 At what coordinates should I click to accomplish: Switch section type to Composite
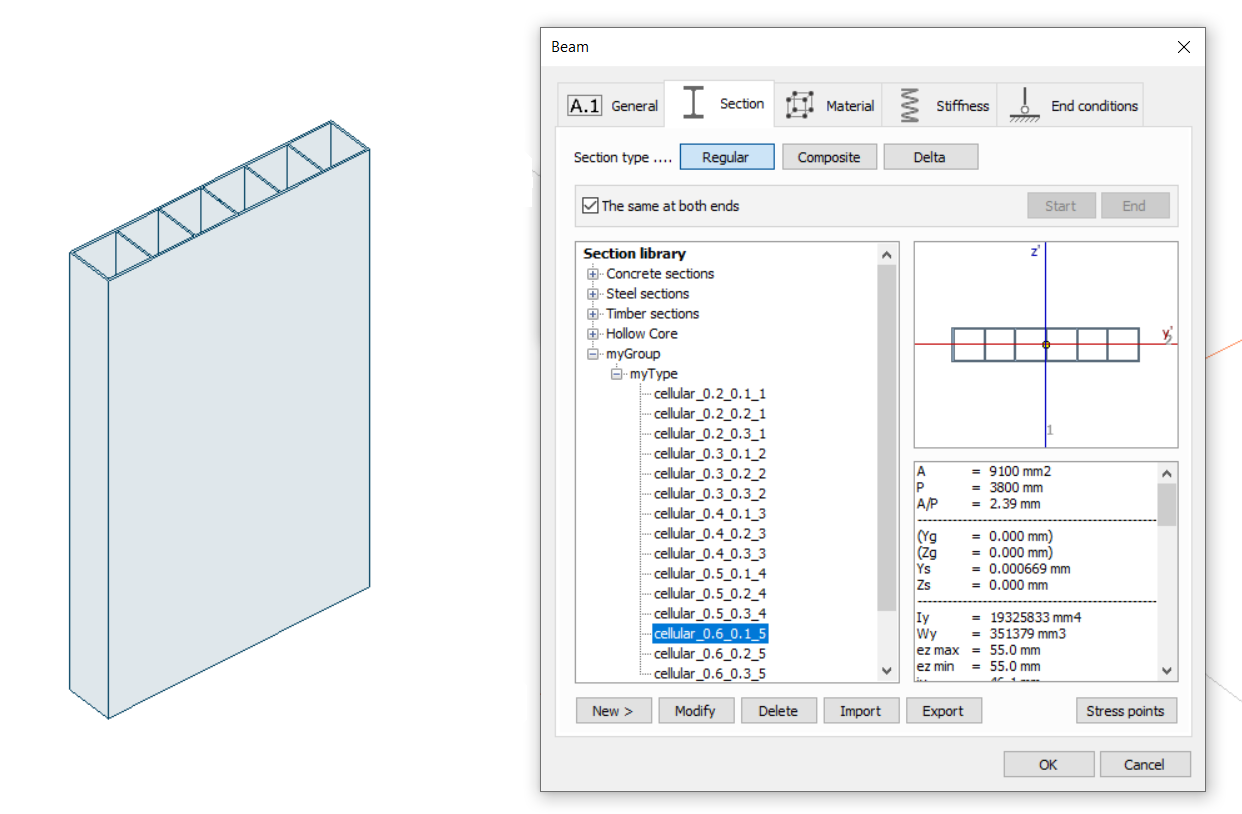click(x=828, y=157)
